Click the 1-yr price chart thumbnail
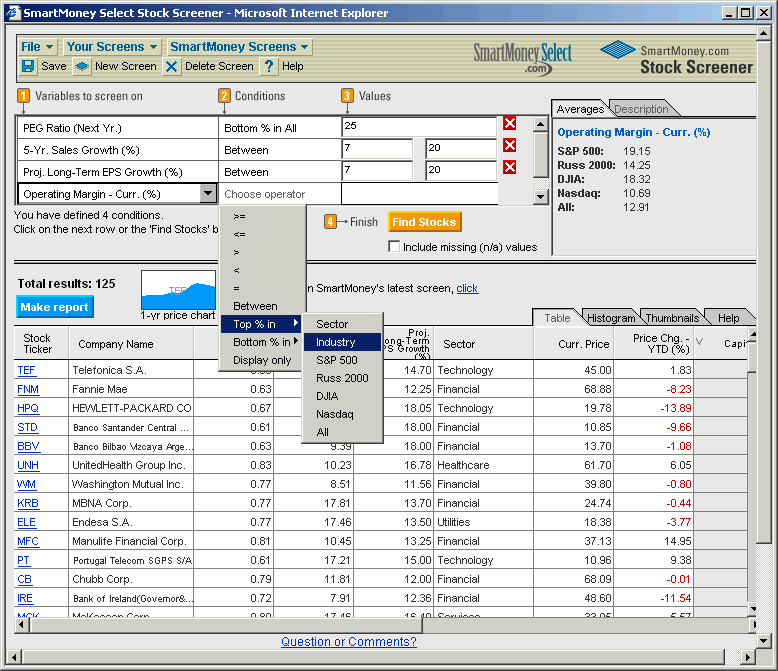The height and width of the screenshot is (671, 778). click(179, 290)
